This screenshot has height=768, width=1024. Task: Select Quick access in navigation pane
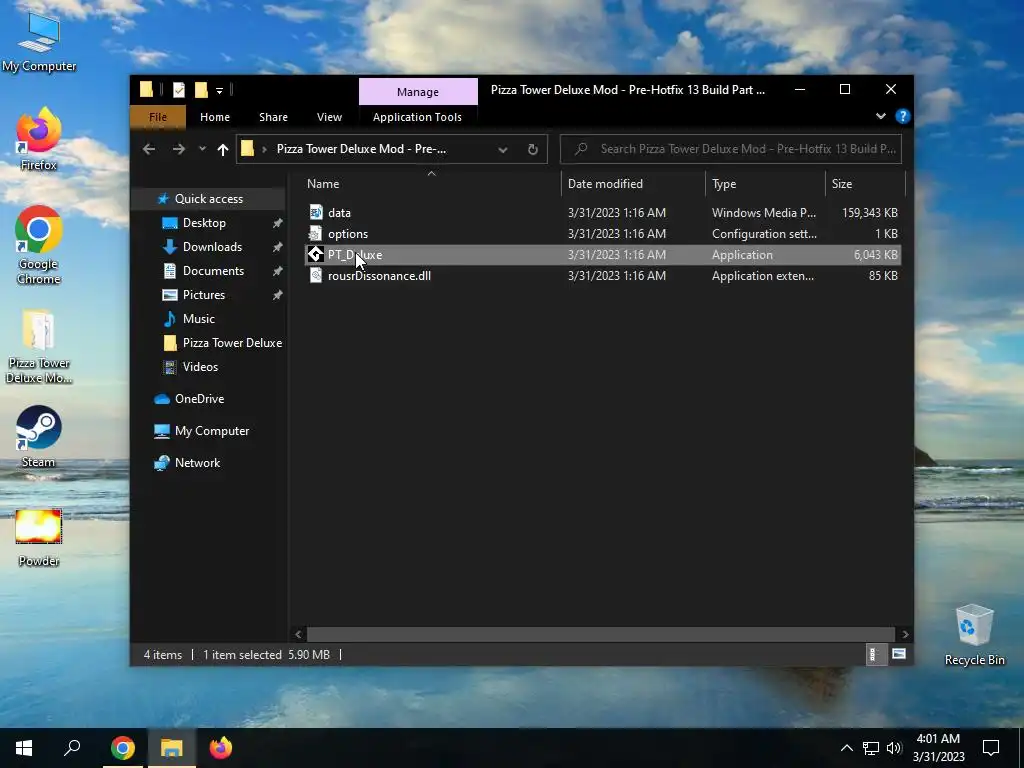coord(208,199)
